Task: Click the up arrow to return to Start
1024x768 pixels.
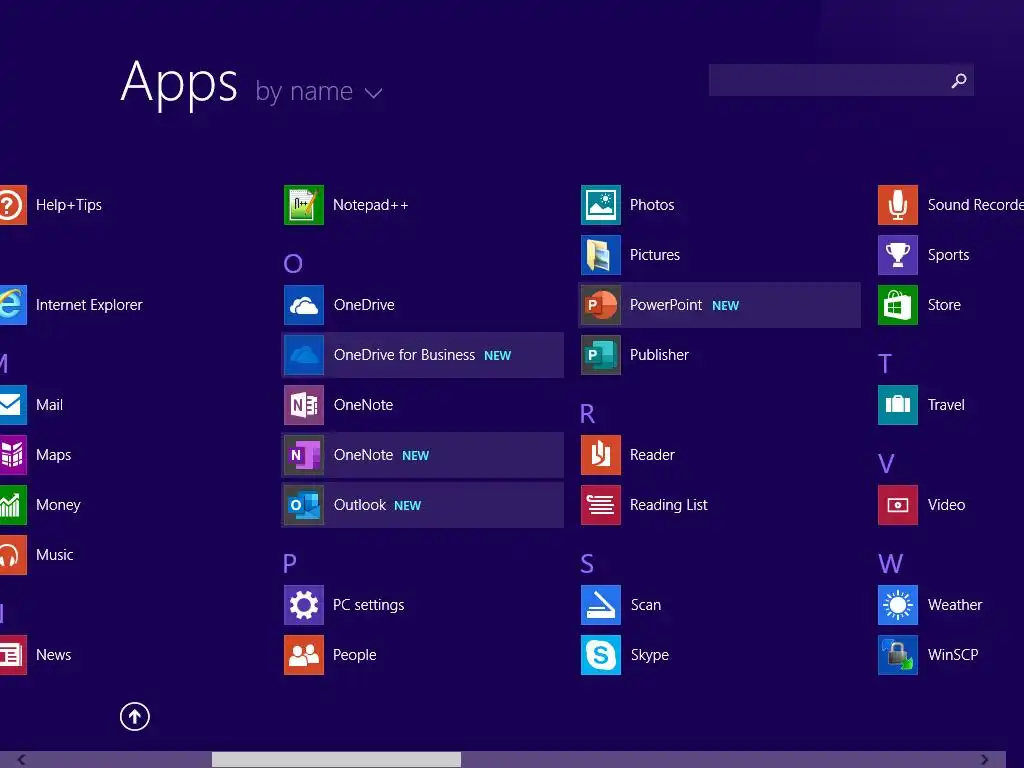Action: pos(135,716)
